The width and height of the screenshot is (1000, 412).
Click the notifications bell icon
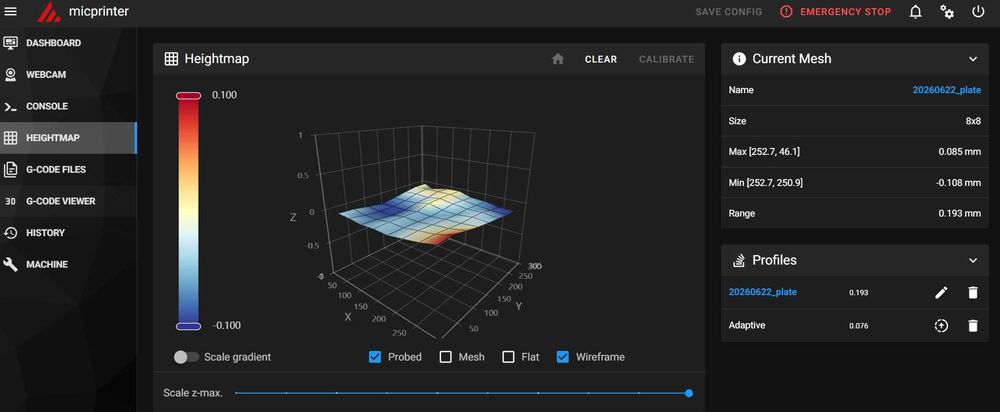coord(915,11)
